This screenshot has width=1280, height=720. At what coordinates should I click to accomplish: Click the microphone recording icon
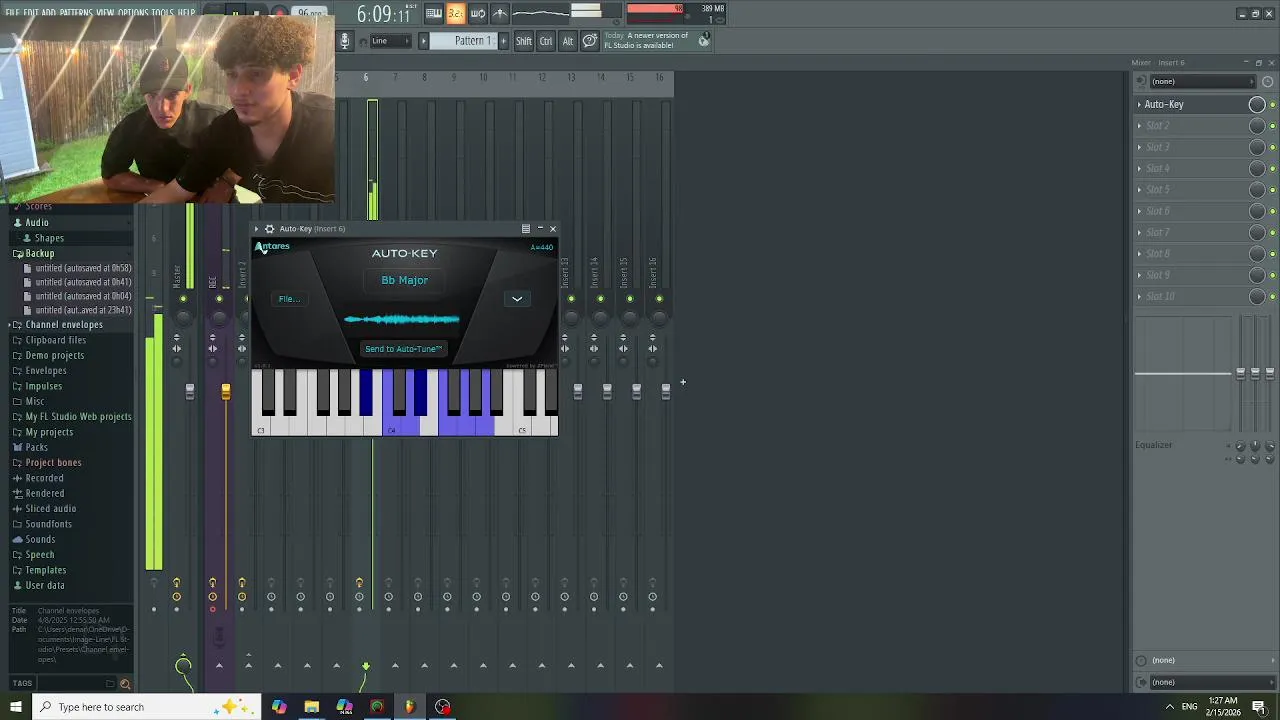[x=345, y=41]
